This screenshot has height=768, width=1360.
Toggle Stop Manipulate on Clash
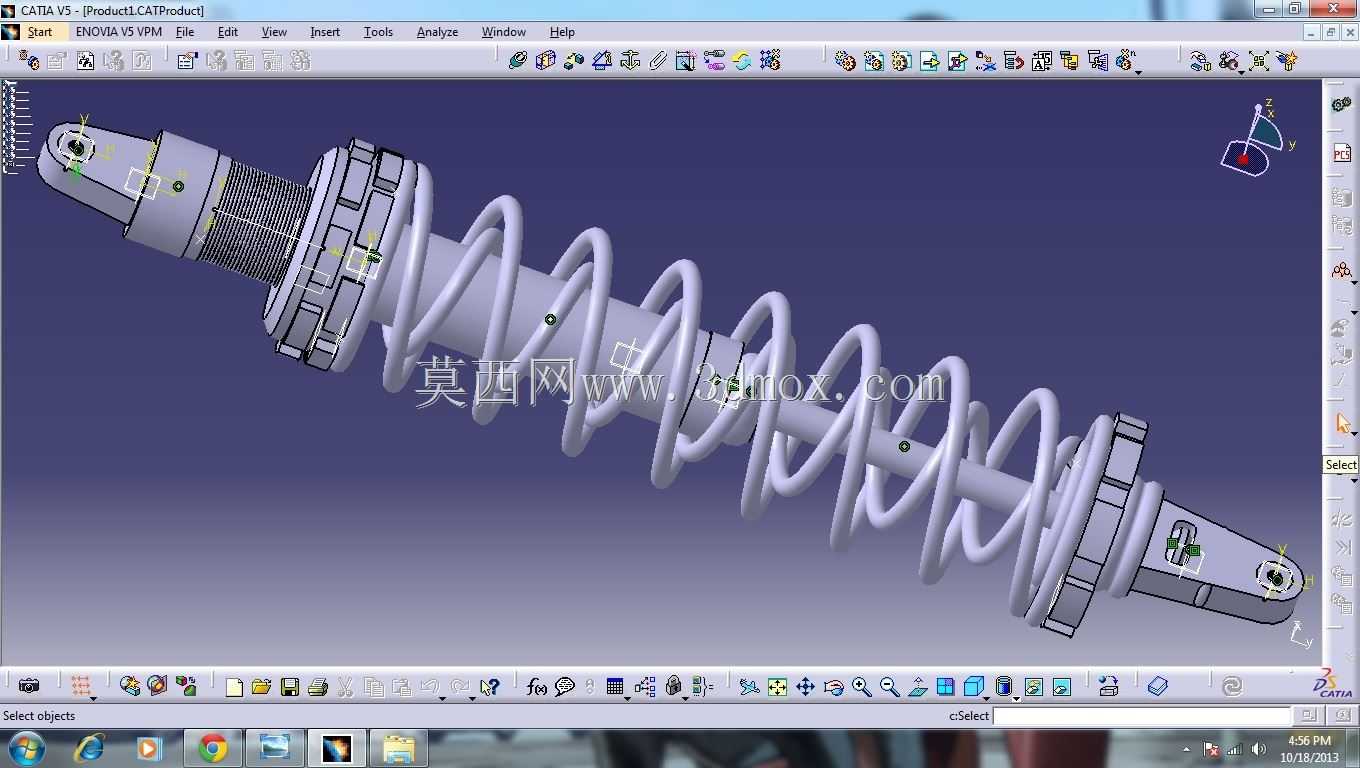1287,61
